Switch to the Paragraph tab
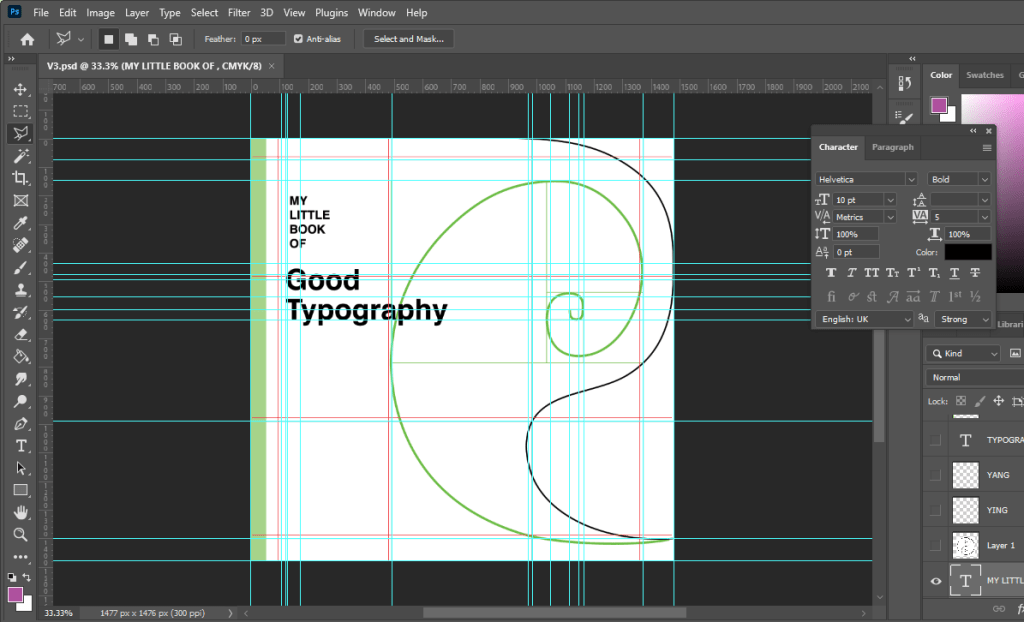The height and width of the screenshot is (622, 1024). pos(892,147)
